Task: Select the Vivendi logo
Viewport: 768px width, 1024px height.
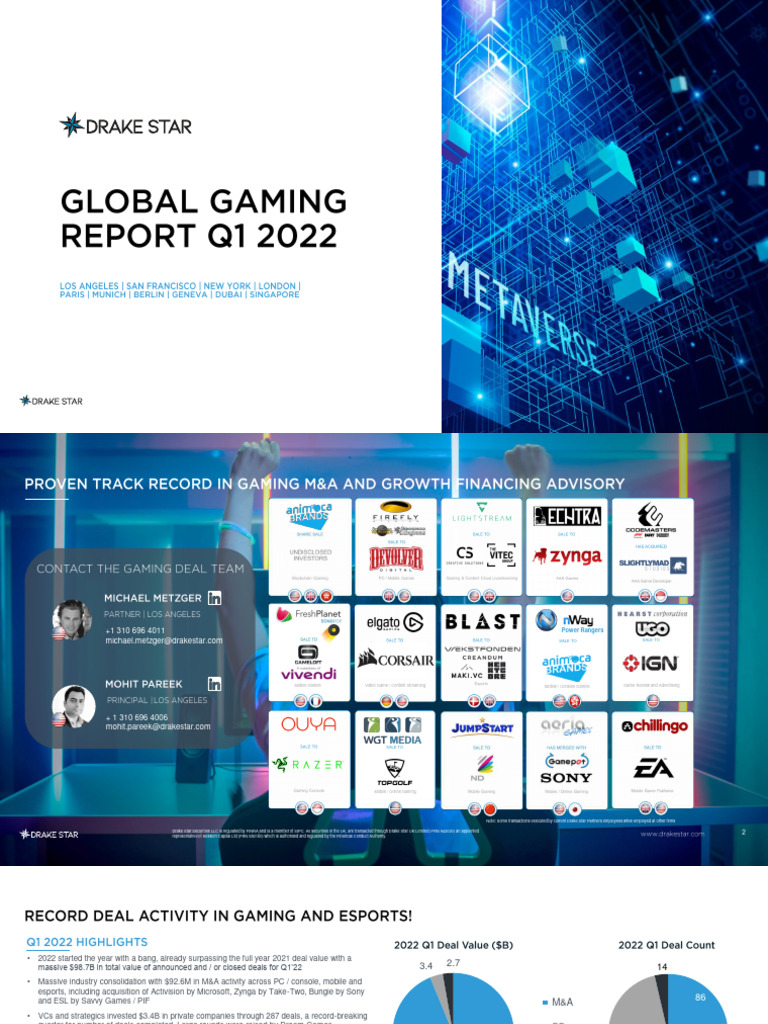Action: [308, 674]
